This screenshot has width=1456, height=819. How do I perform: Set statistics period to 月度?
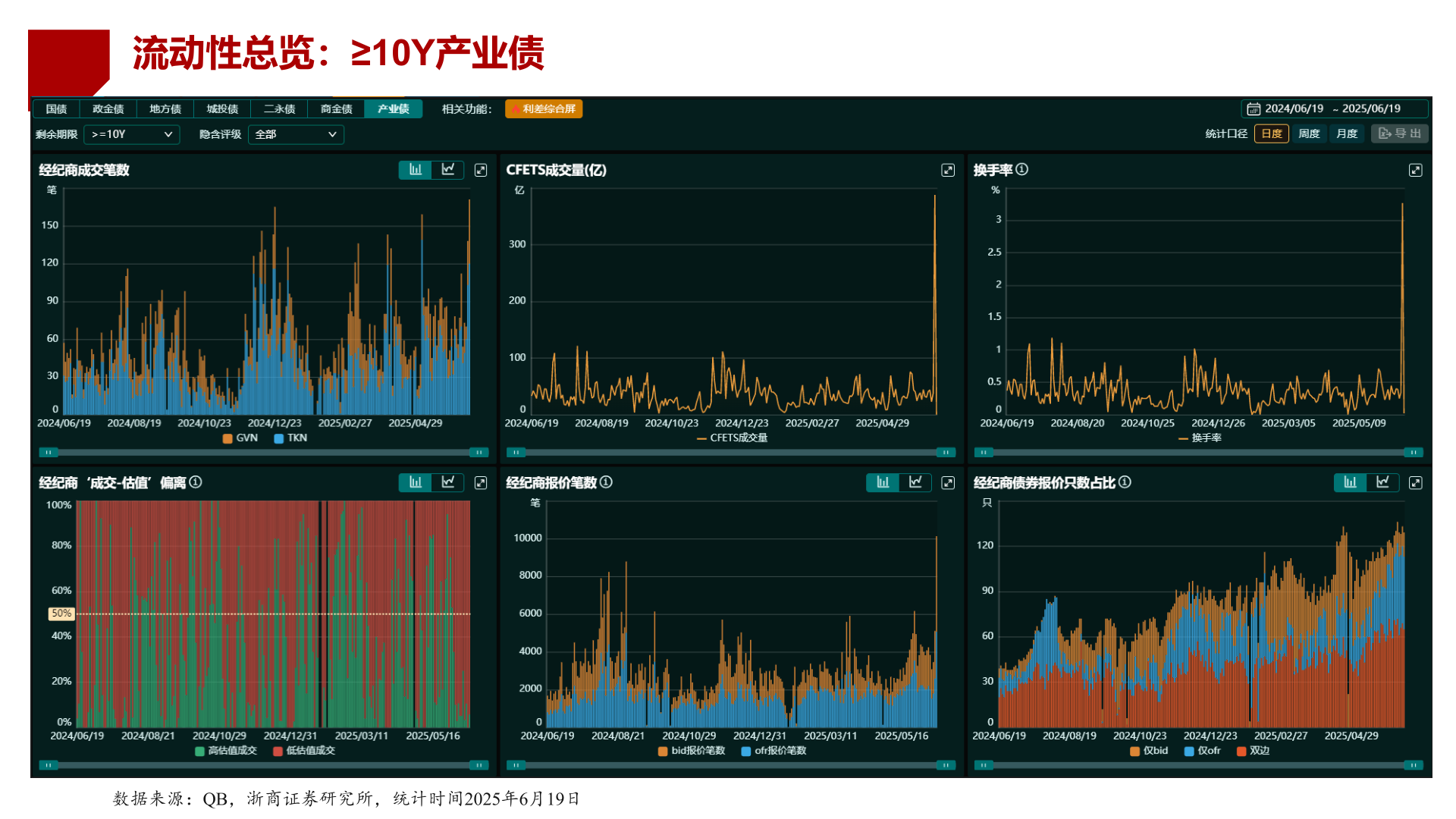point(1347,134)
